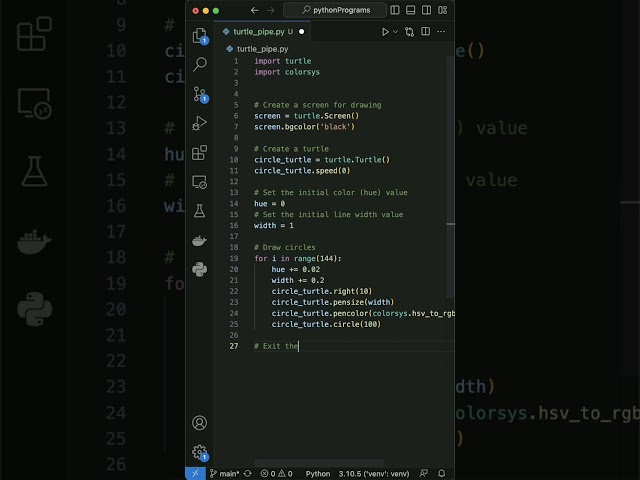Click the '# Create a turtle' comment
Viewport: 640px width, 480px height.
[x=291, y=149]
